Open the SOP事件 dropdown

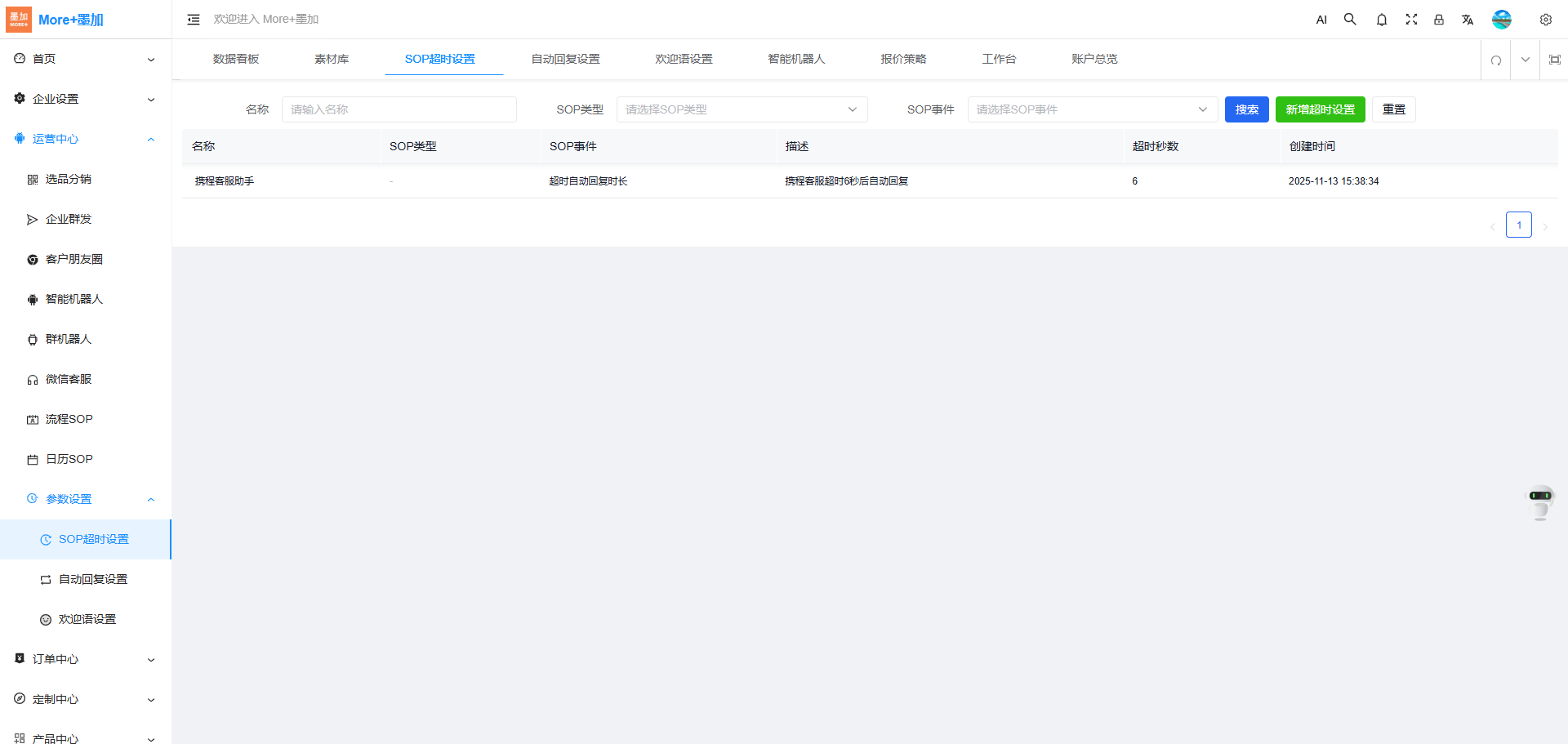1092,109
